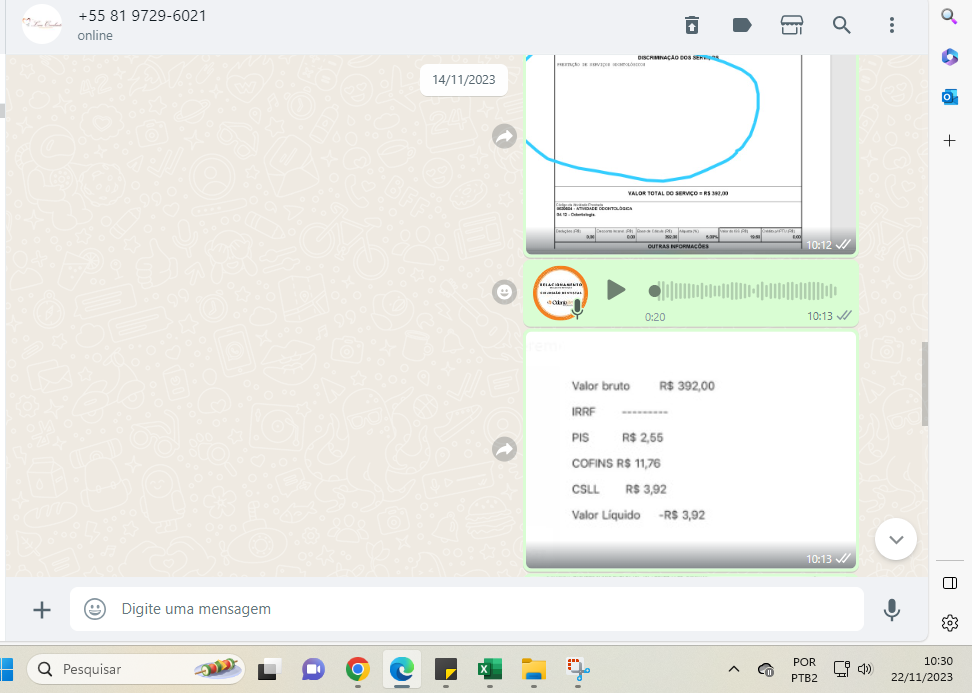
Task: Search within the chat using magnifier icon
Action: coord(842,25)
